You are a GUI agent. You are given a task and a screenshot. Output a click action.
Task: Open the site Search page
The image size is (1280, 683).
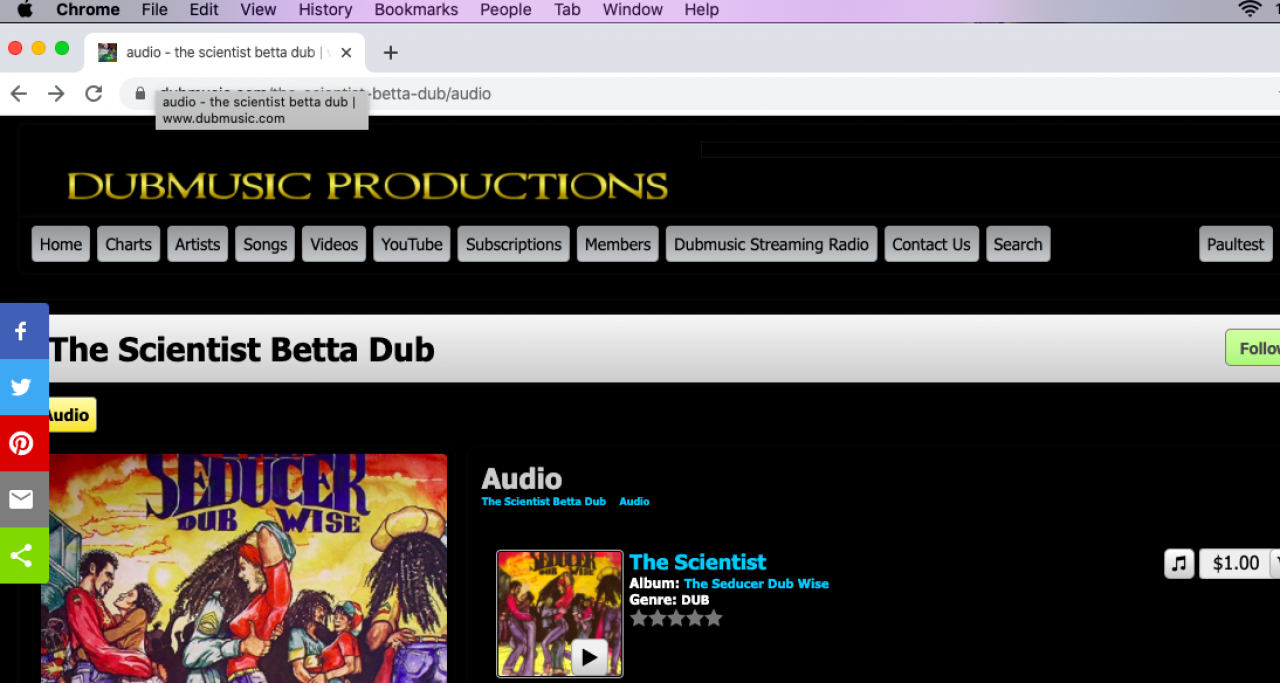1018,244
